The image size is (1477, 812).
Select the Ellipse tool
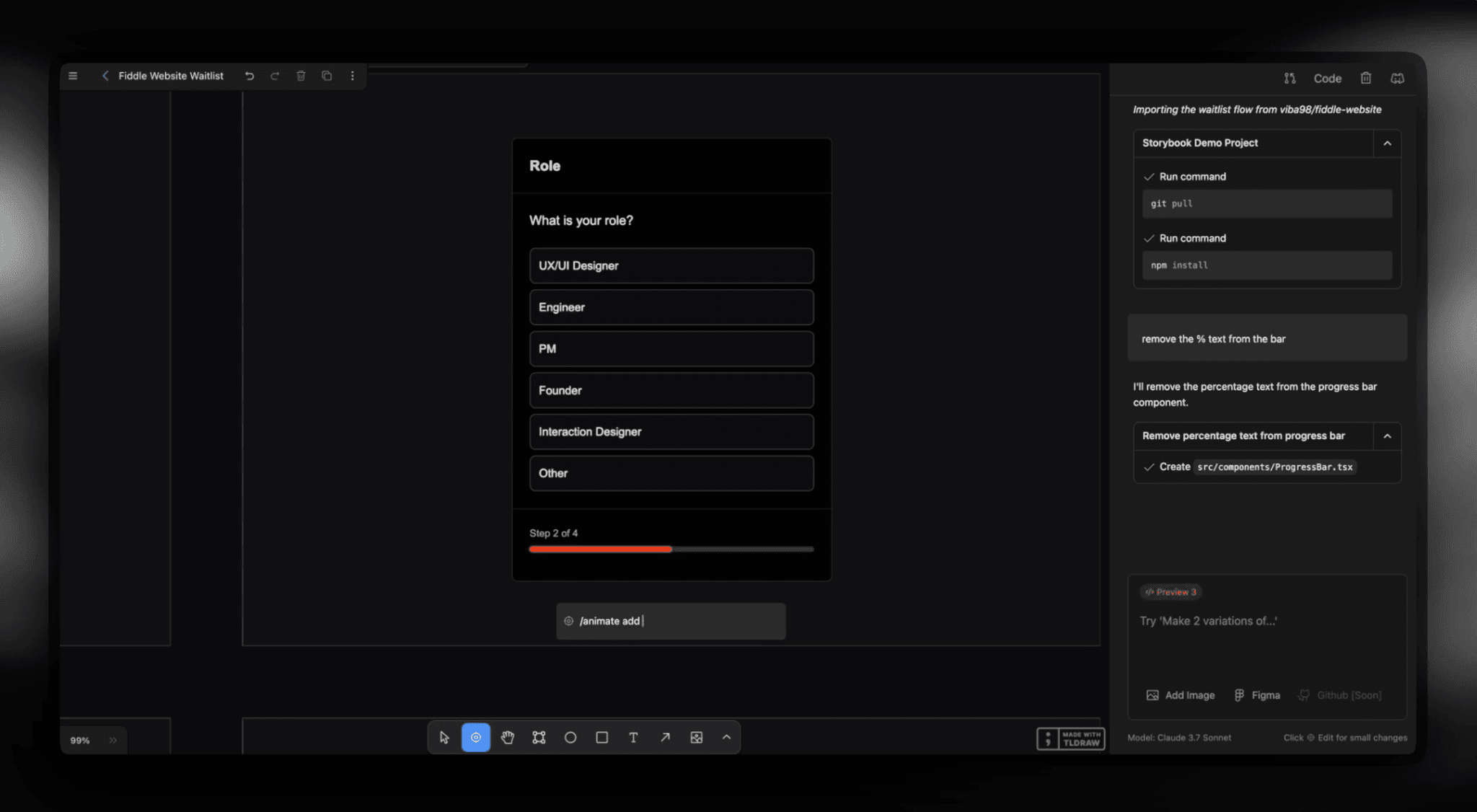570,737
